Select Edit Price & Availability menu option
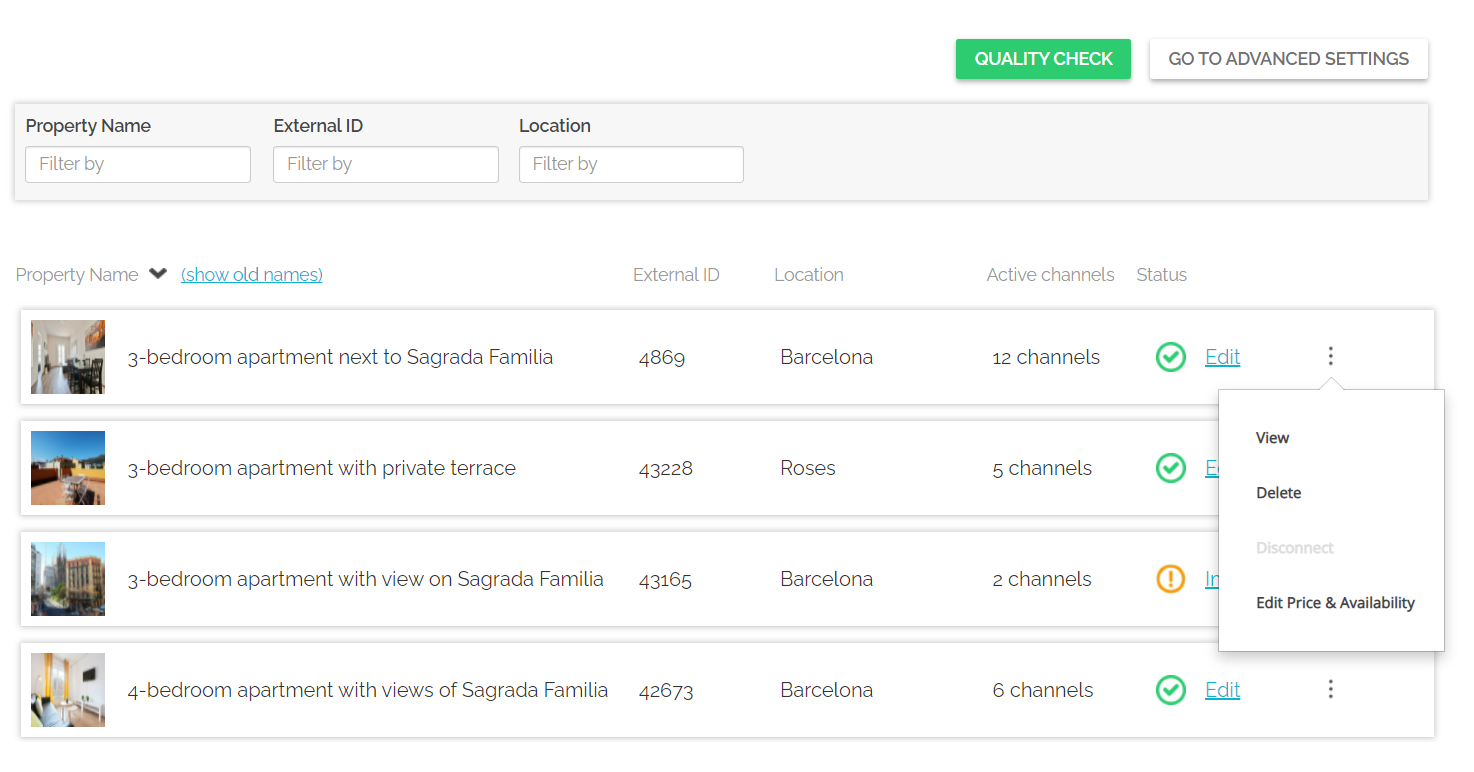1474x772 pixels. [x=1335, y=603]
